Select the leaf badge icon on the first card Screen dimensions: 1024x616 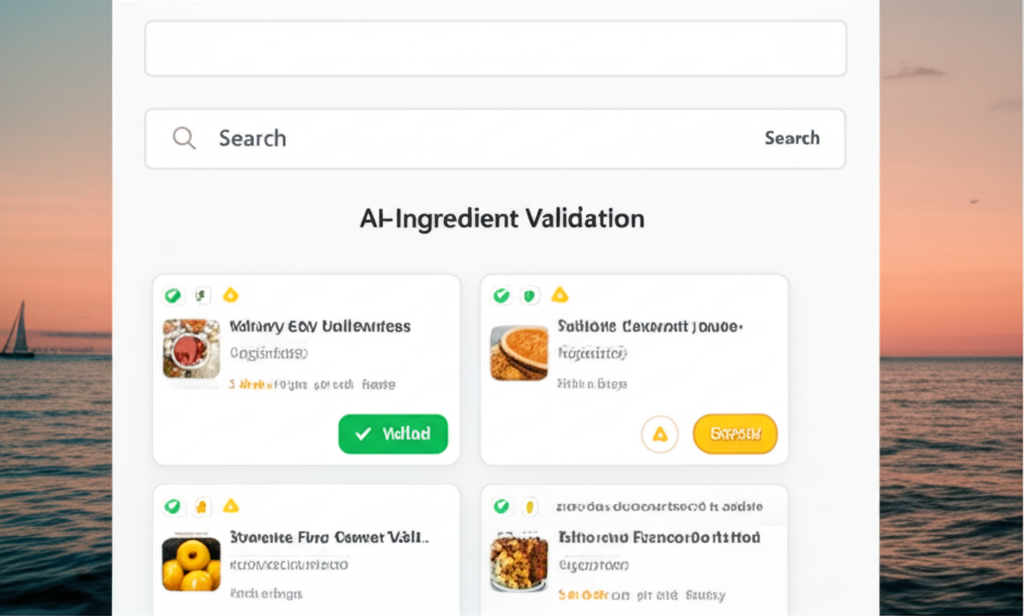(x=201, y=296)
